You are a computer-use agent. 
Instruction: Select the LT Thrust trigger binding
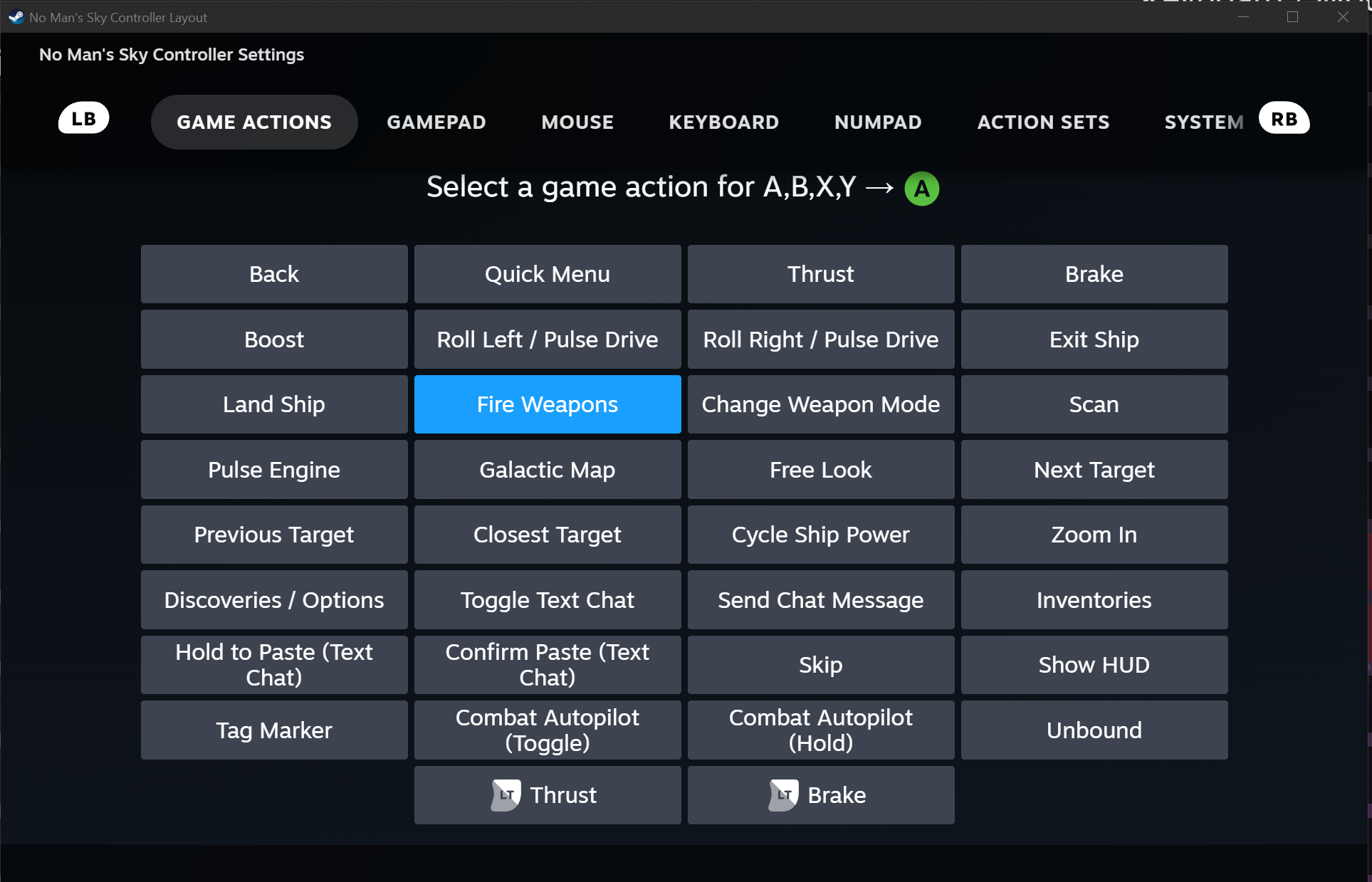[547, 794]
